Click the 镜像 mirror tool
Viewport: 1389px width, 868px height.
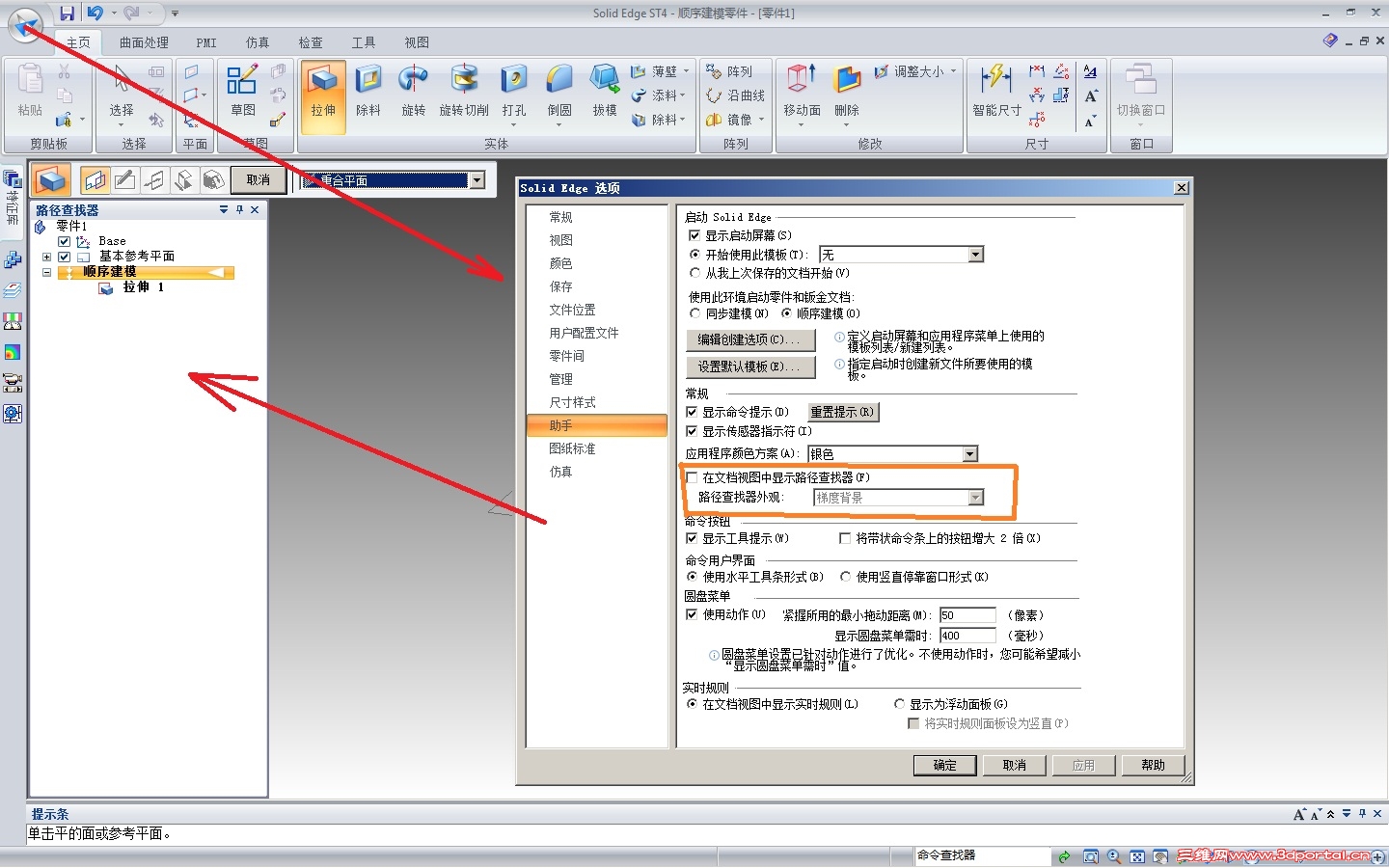click(730, 120)
